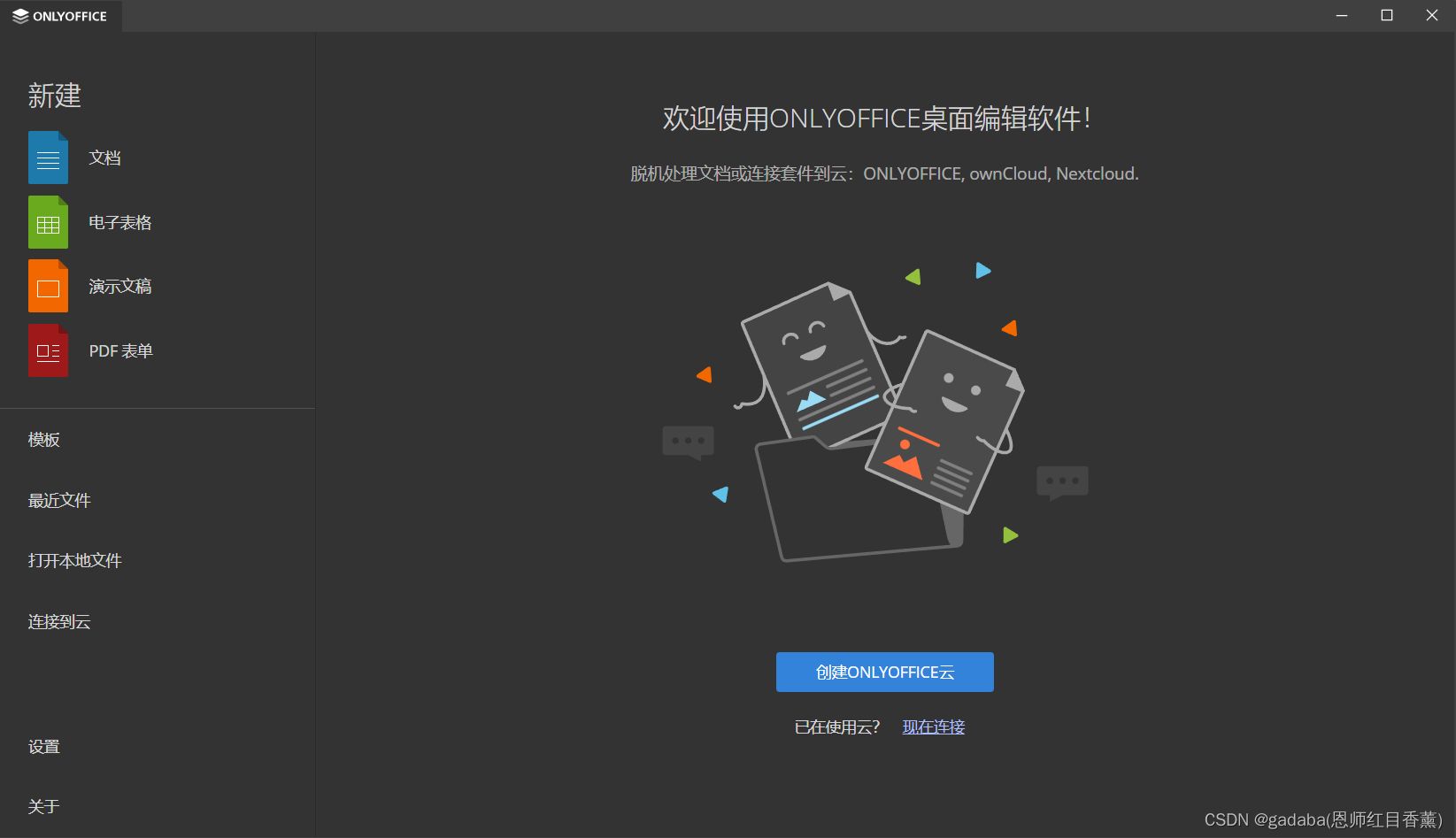
Task: Open 设置 page
Action: point(44,747)
